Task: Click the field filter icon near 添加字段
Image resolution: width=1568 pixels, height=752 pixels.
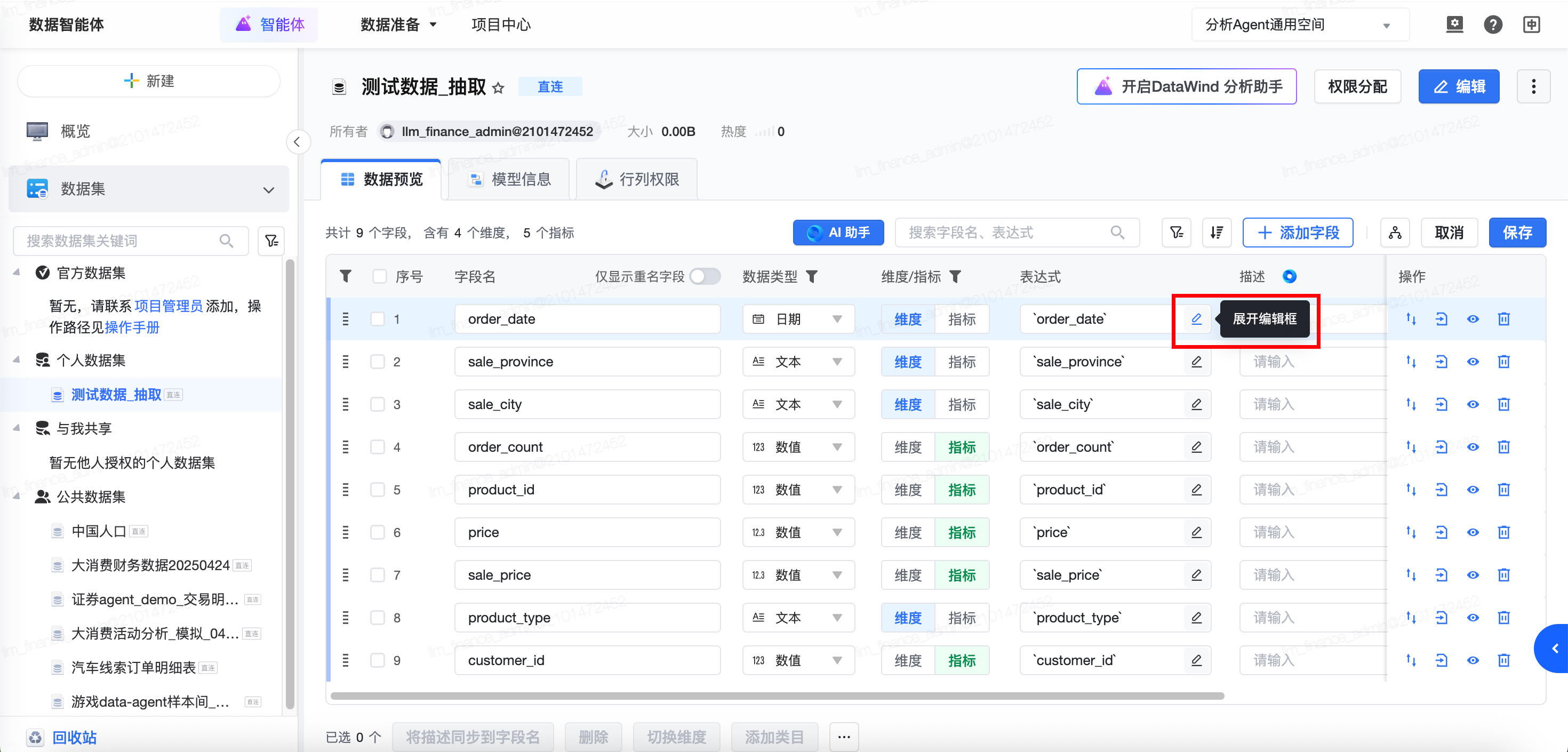Action: click(1176, 232)
